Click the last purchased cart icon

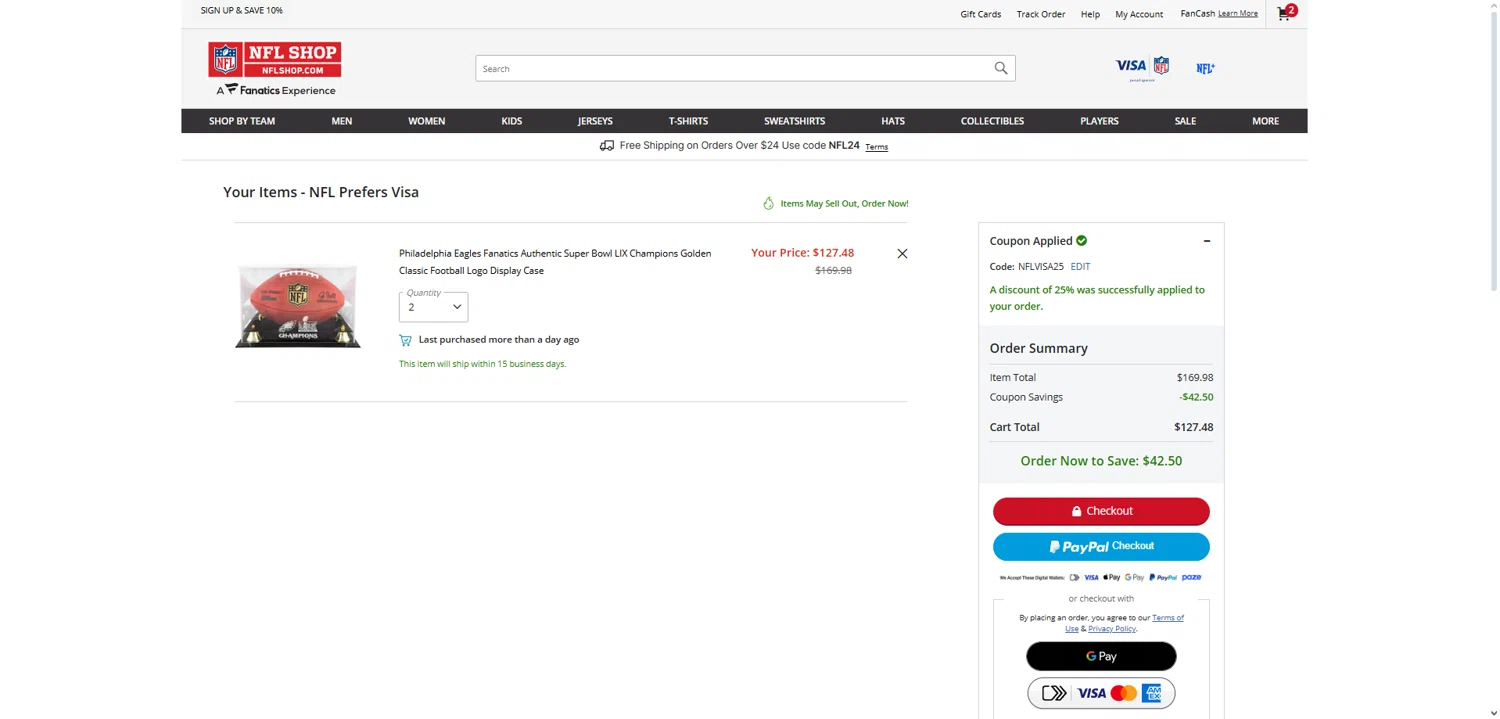click(x=405, y=340)
